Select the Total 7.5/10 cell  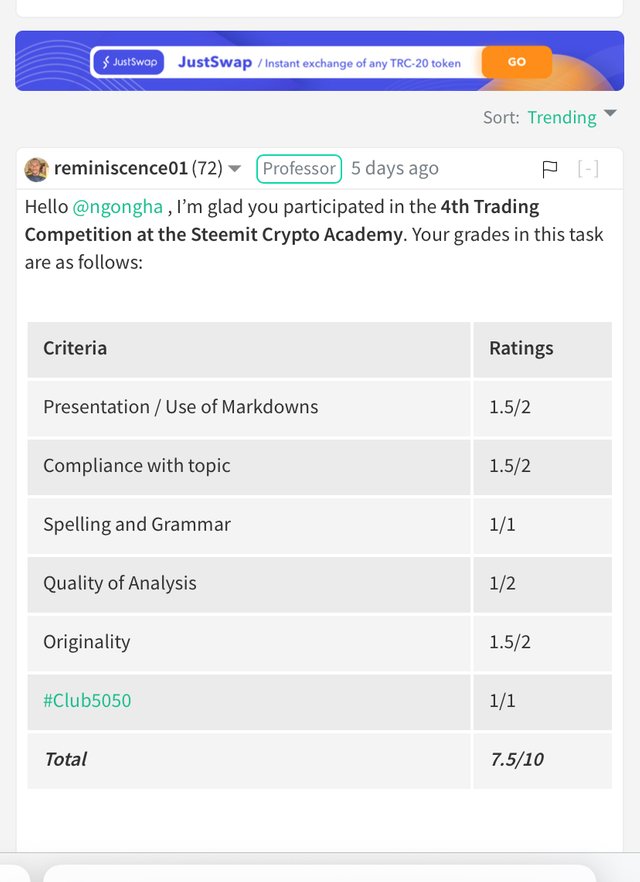(x=543, y=760)
